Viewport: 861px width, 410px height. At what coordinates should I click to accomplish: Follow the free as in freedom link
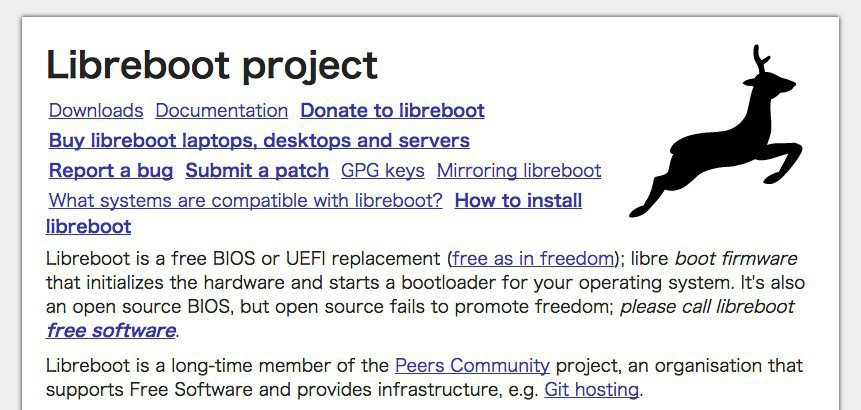pyautogui.click(x=531, y=260)
